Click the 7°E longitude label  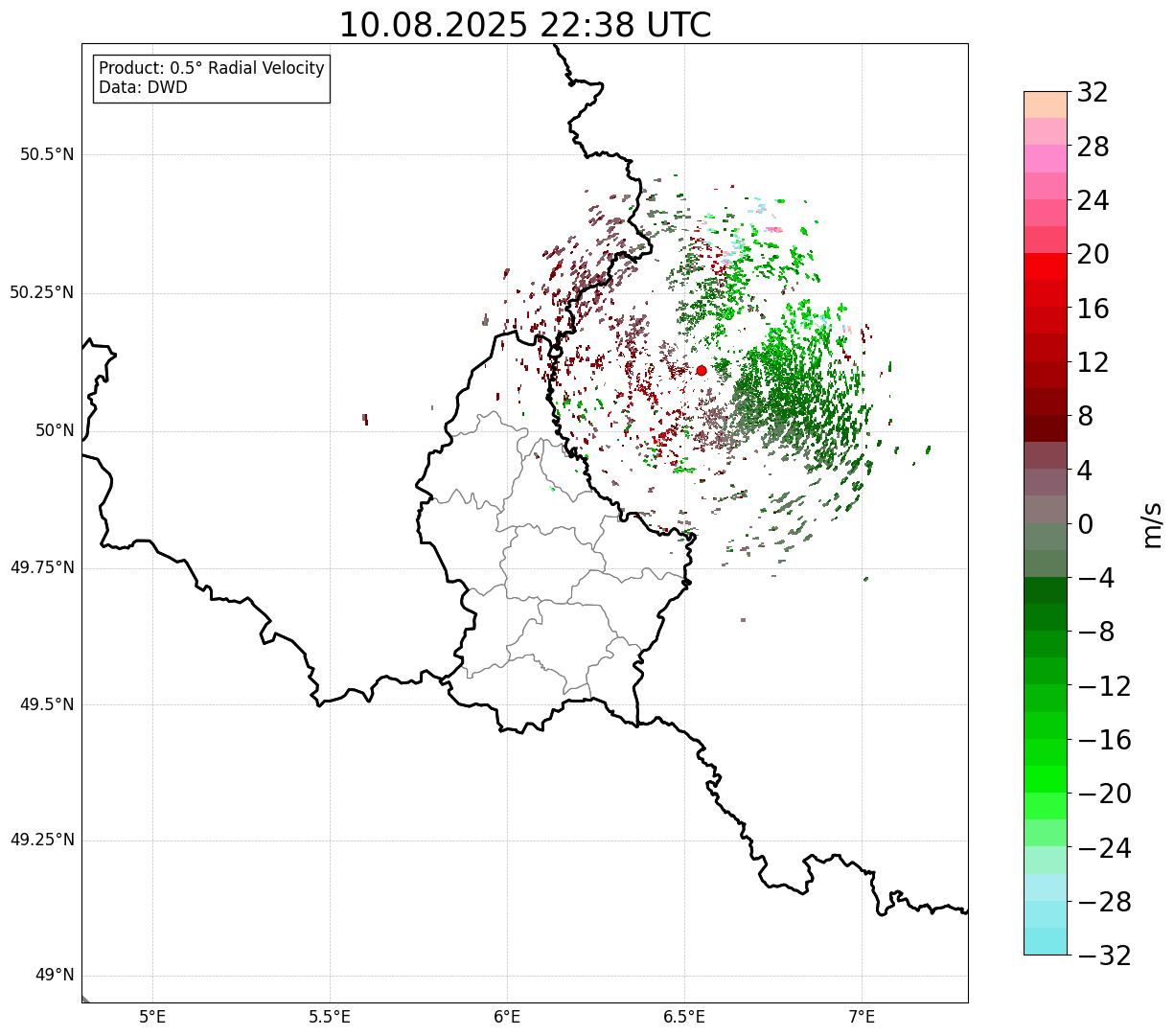click(x=862, y=1017)
